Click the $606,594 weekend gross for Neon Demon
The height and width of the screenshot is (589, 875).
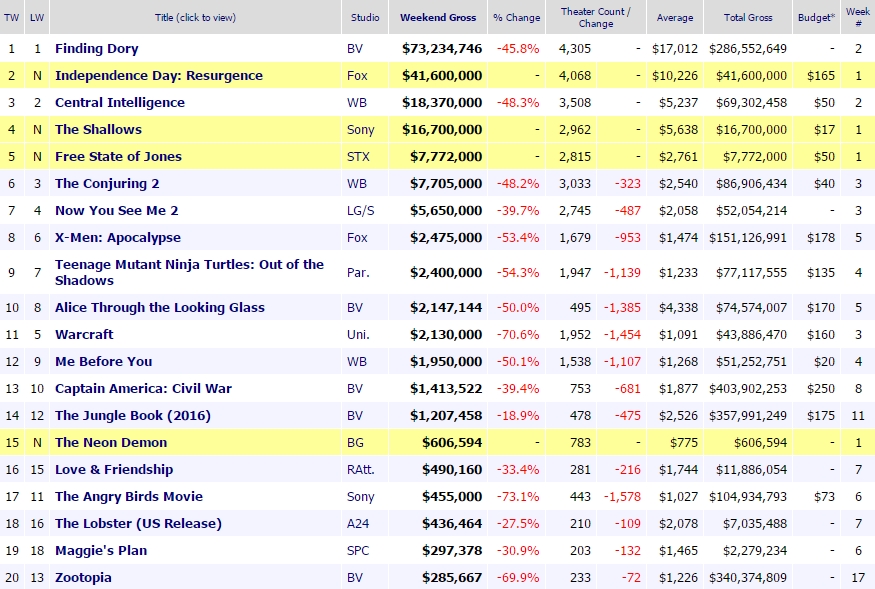point(452,443)
